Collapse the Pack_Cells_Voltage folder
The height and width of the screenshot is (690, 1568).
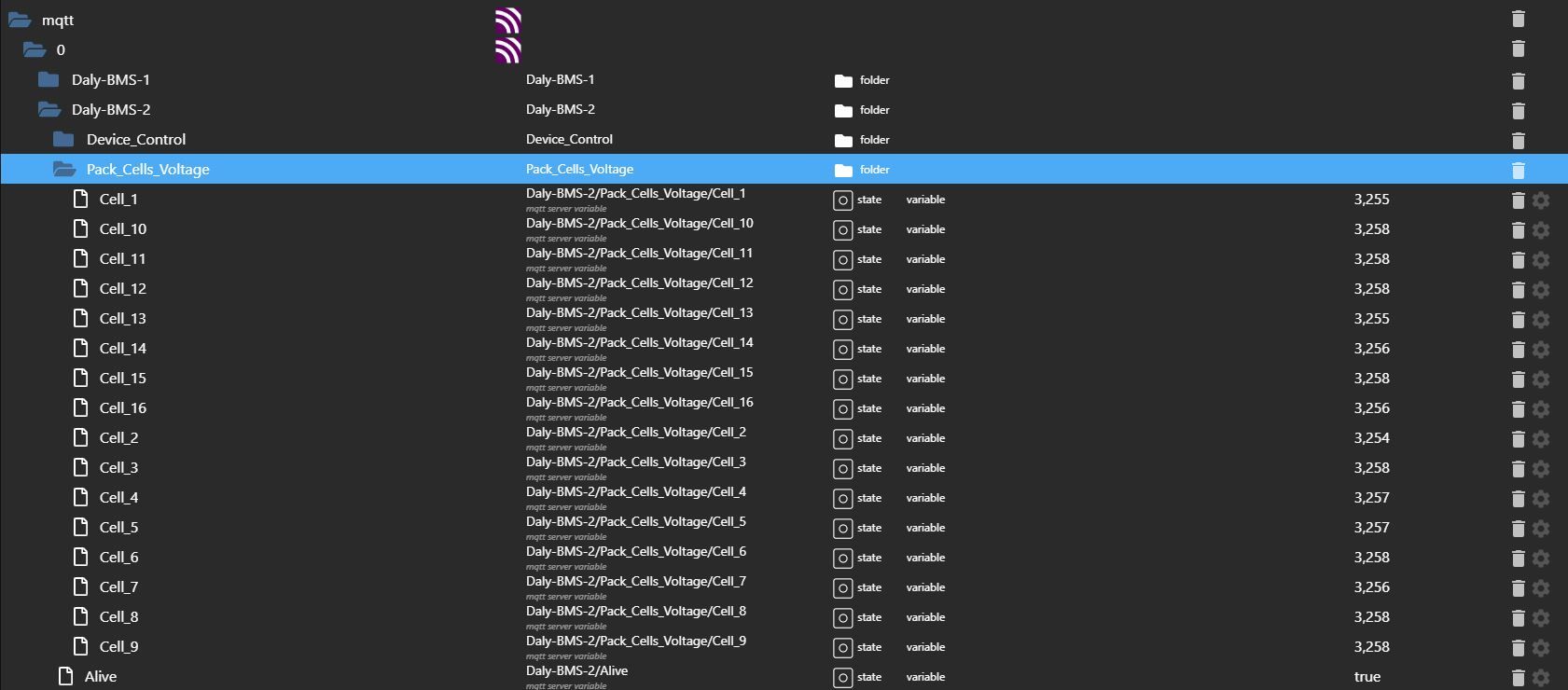click(64, 169)
